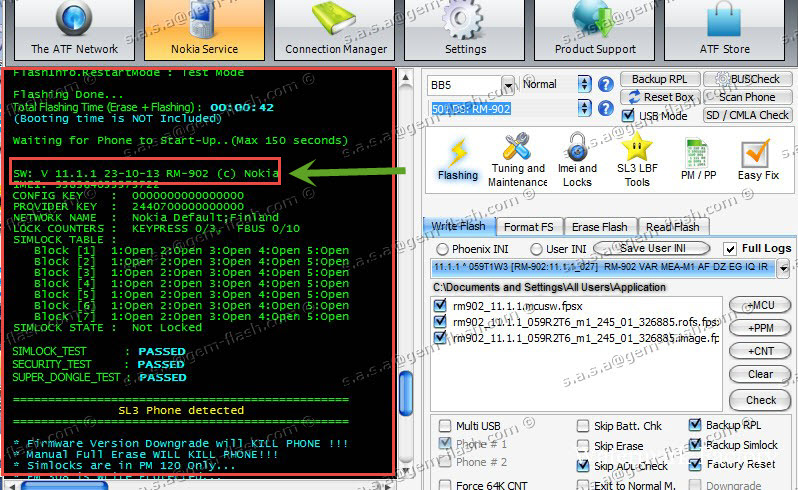This screenshot has height=490, width=798.
Task: Click the log panel scroll down arrow
Action: (x=406, y=470)
